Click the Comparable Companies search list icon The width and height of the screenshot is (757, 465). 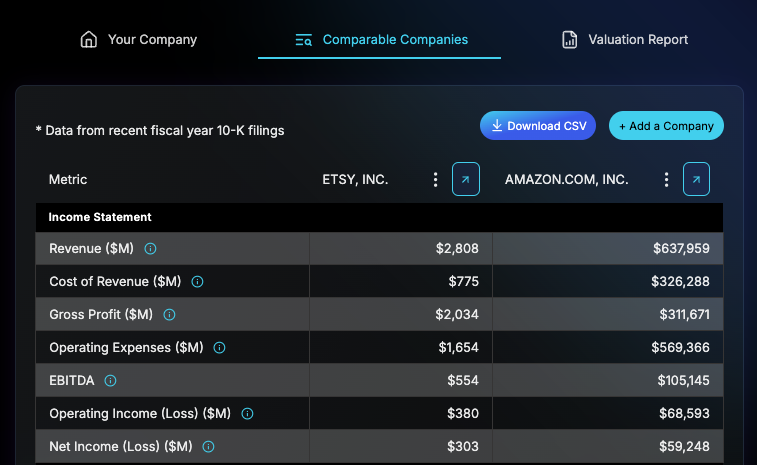point(304,40)
